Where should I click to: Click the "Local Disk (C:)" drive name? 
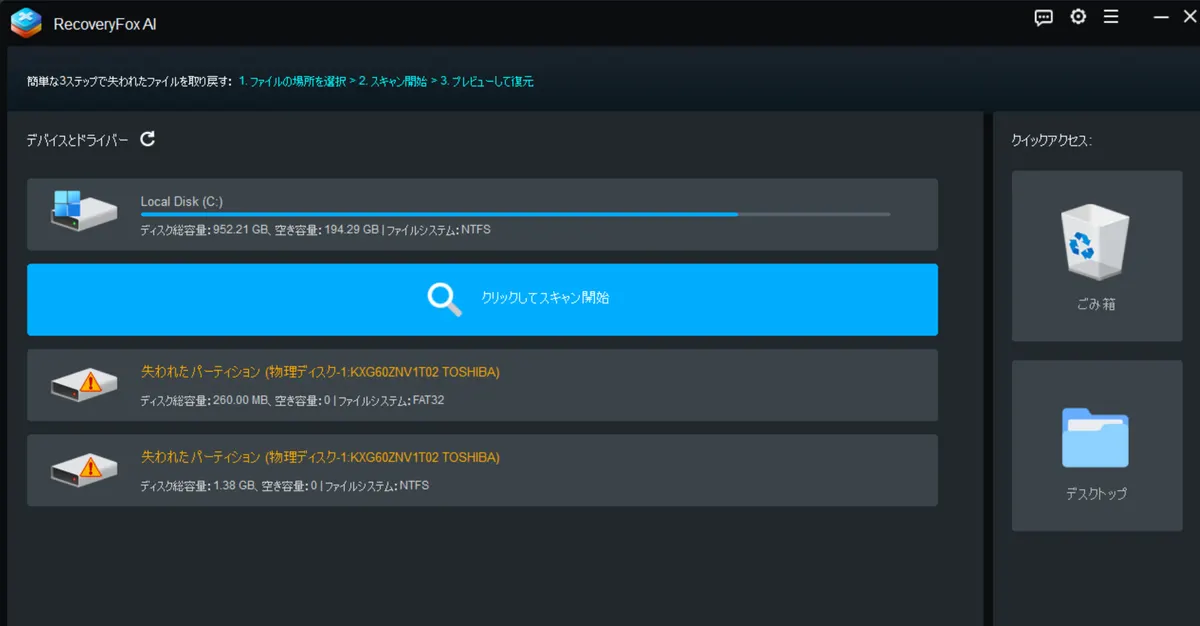182,202
